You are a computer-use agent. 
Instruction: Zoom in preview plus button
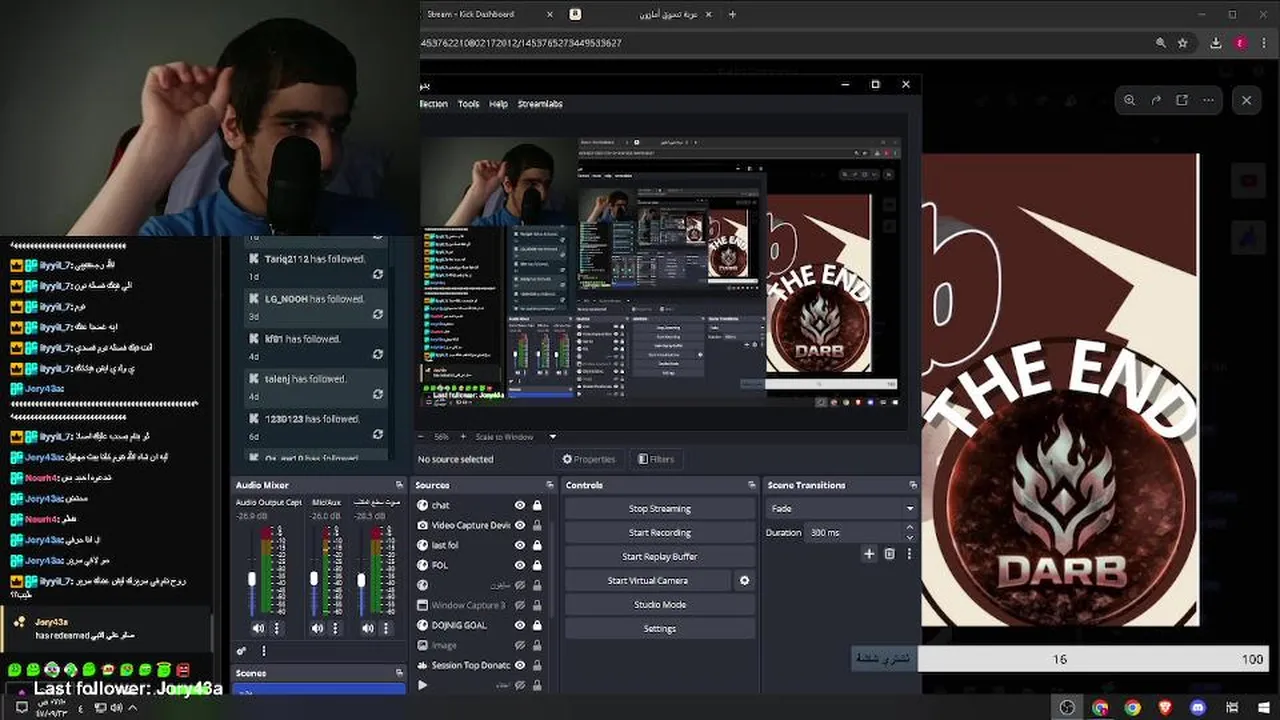461,437
